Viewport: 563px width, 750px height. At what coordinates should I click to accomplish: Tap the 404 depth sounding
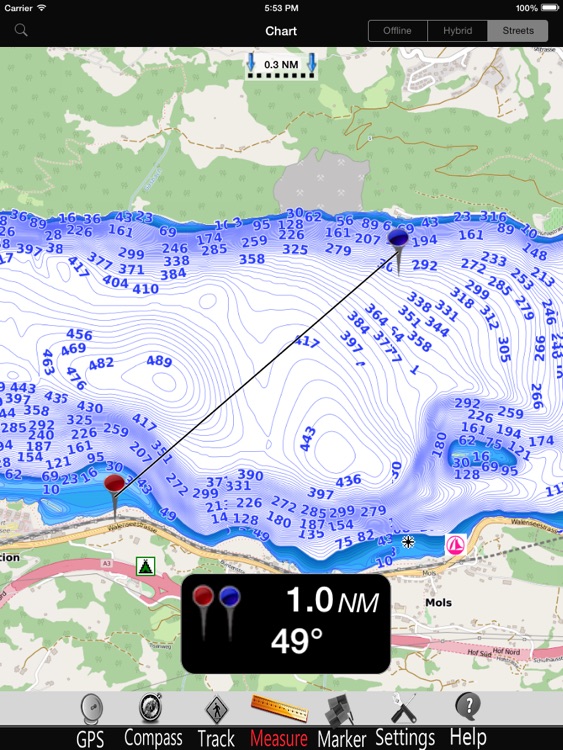(x=115, y=282)
